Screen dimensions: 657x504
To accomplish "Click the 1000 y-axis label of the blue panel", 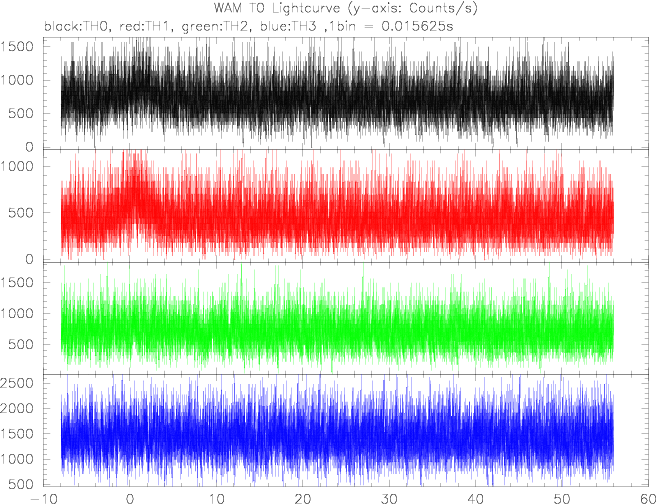I will pyautogui.click(x=17, y=459).
